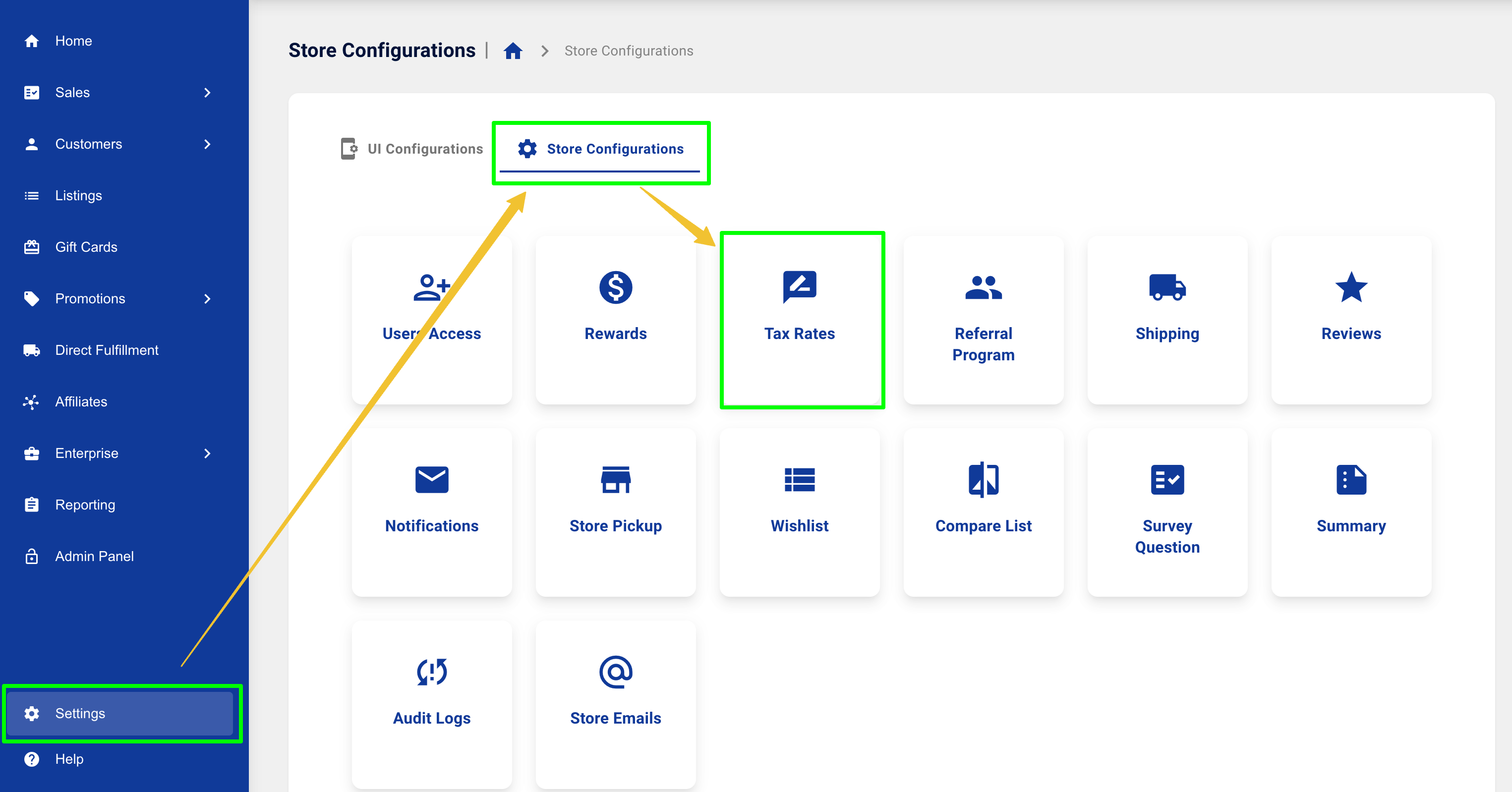Open Reviews star icon

[x=1350, y=287]
